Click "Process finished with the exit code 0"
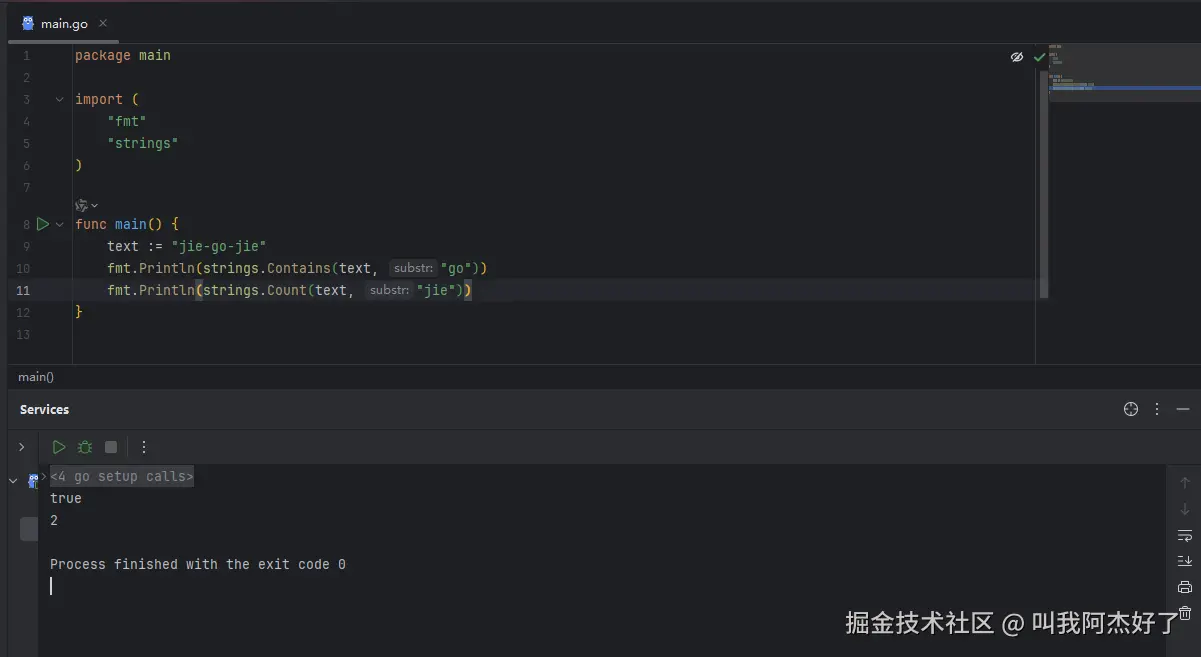Screen dimensions: 1201x657 click(x=198, y=564)
